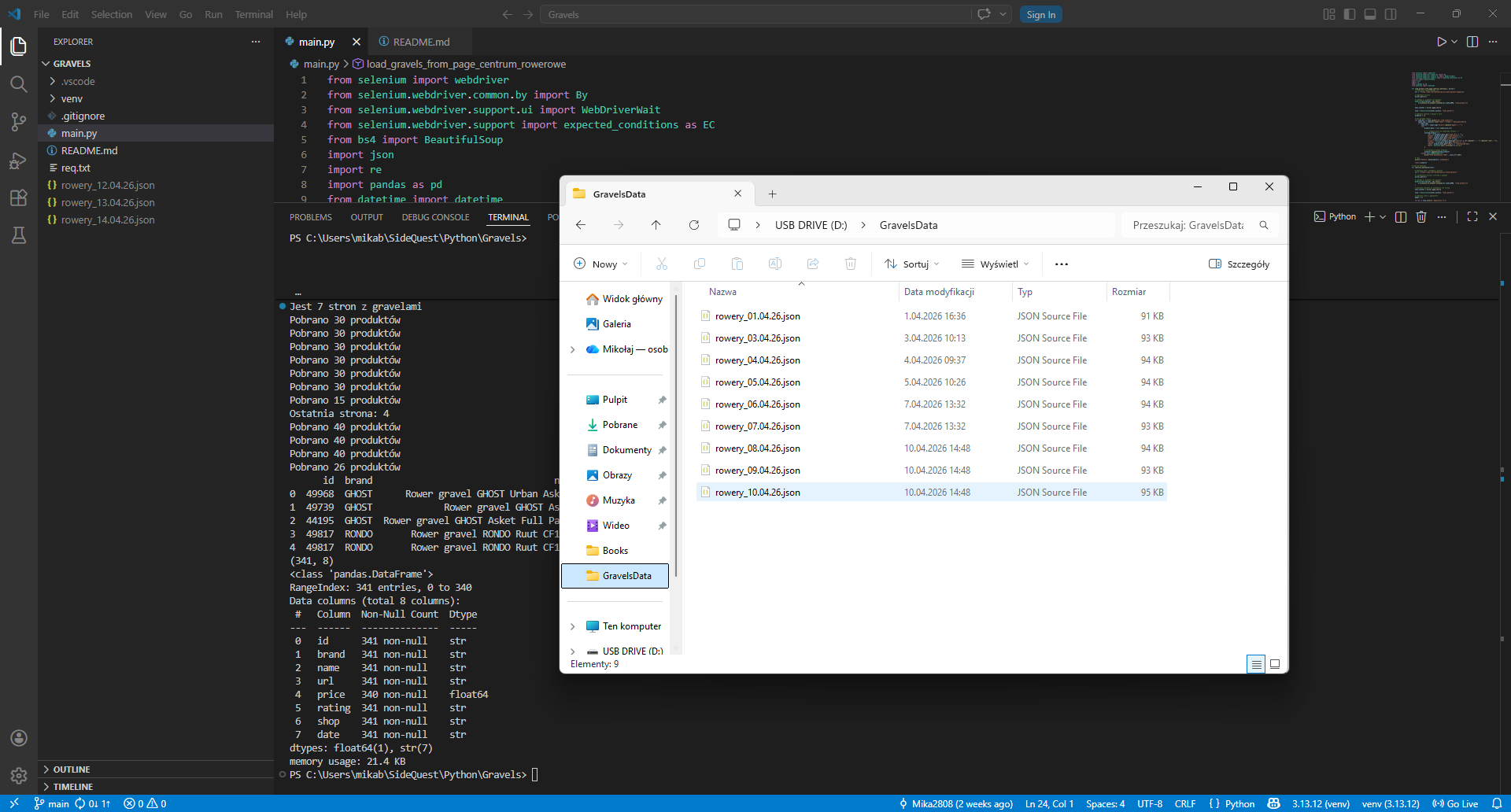Open the Extensions view icon
Viewport: 1511px width, 812px height.
(x=19, y=198)
